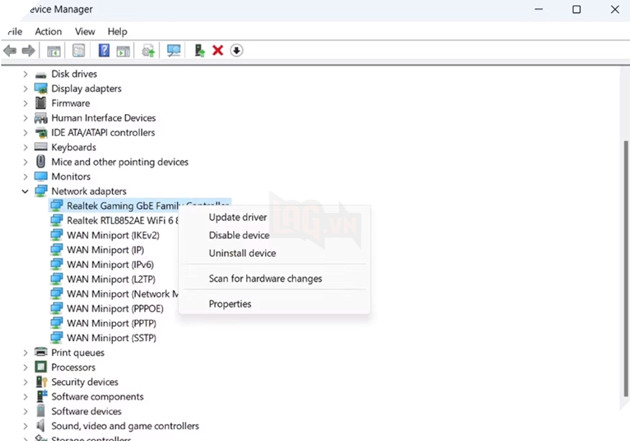The height and width of the screenshot is (441, 630).
Task: Click the red X Uninstall device icon
Action: [218, 51]
